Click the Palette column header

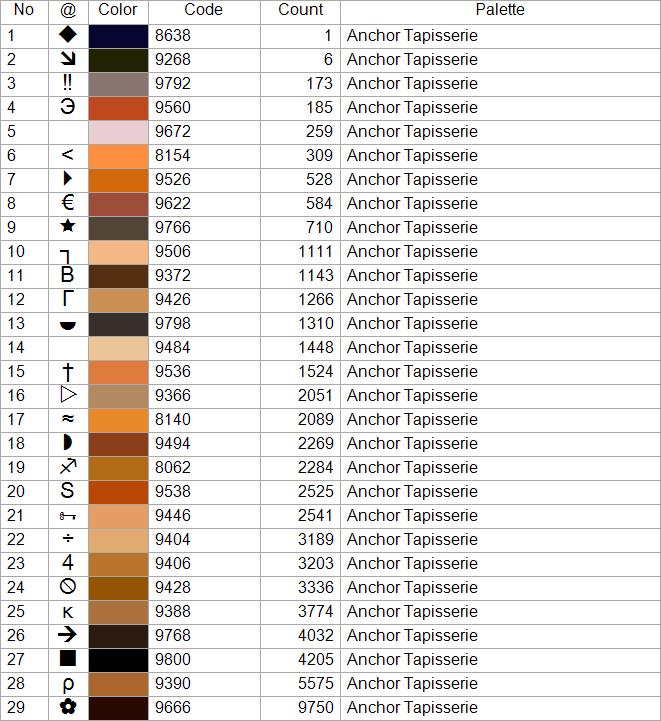point(500,10)
